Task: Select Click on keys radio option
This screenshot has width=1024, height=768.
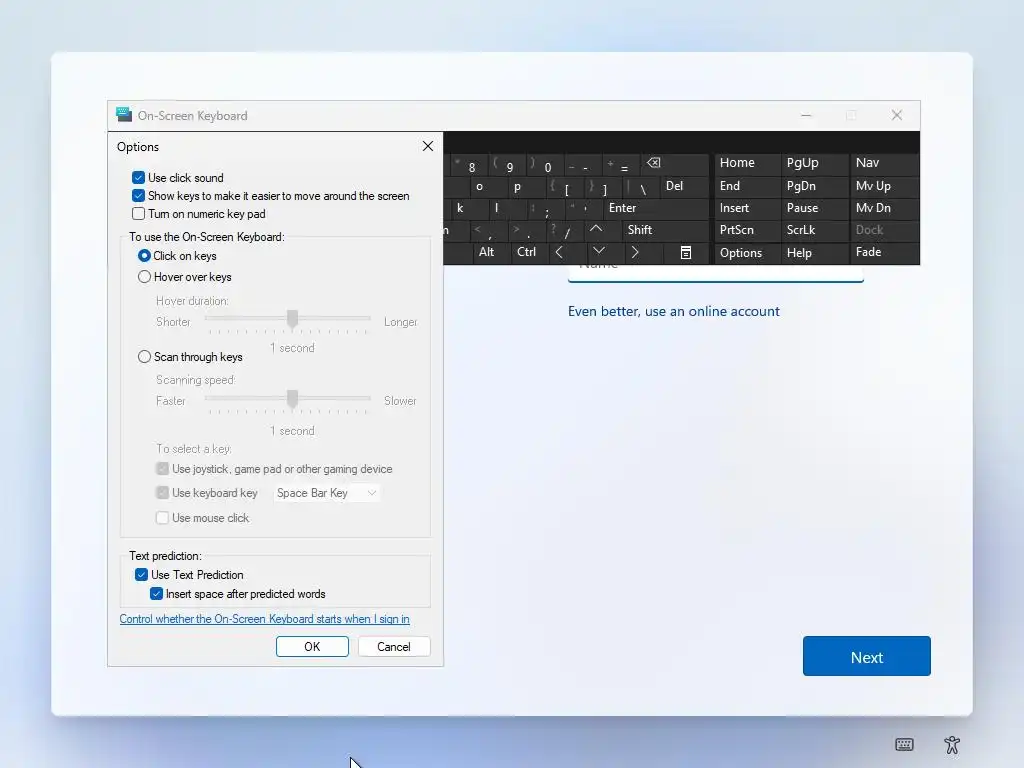Action: (144, 256)
